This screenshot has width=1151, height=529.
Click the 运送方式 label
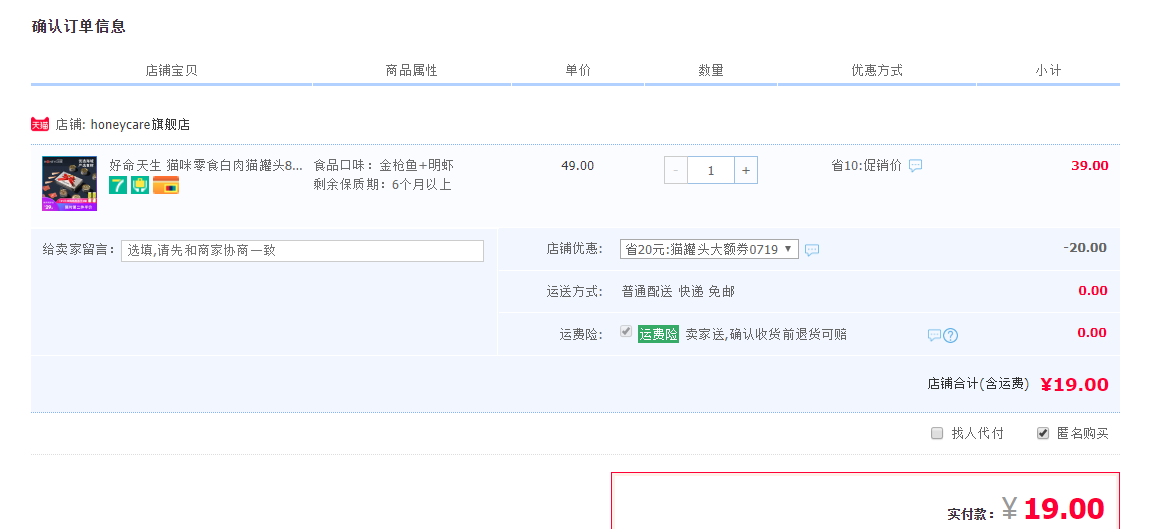(574, 292)
